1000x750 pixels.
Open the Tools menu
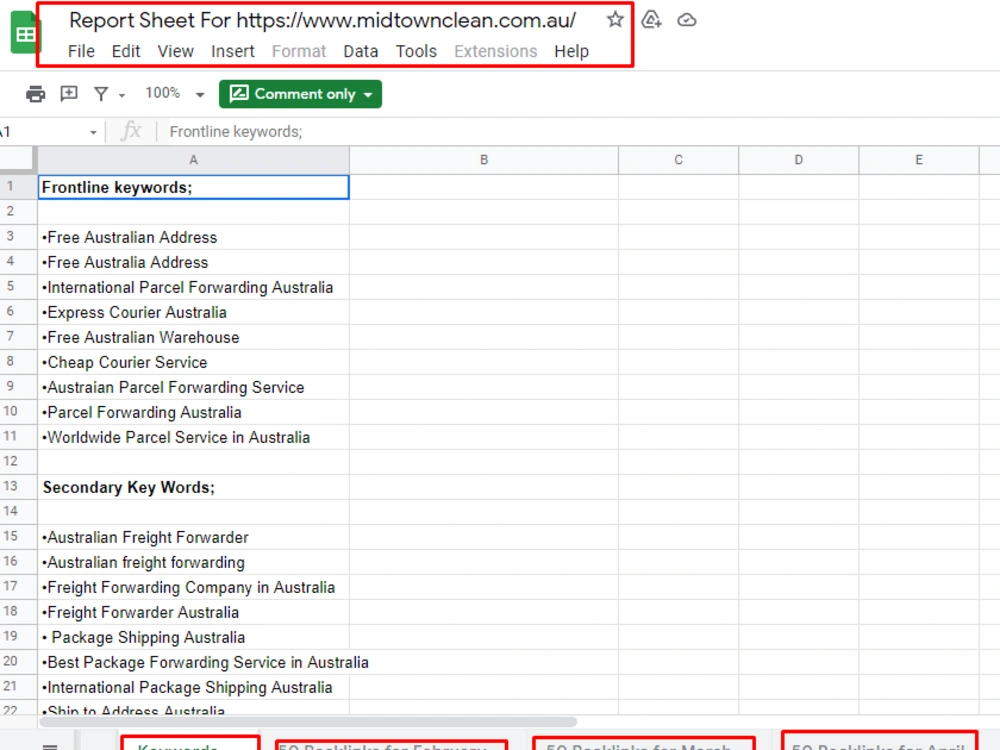pyautogui.click(x=416, y=51)
